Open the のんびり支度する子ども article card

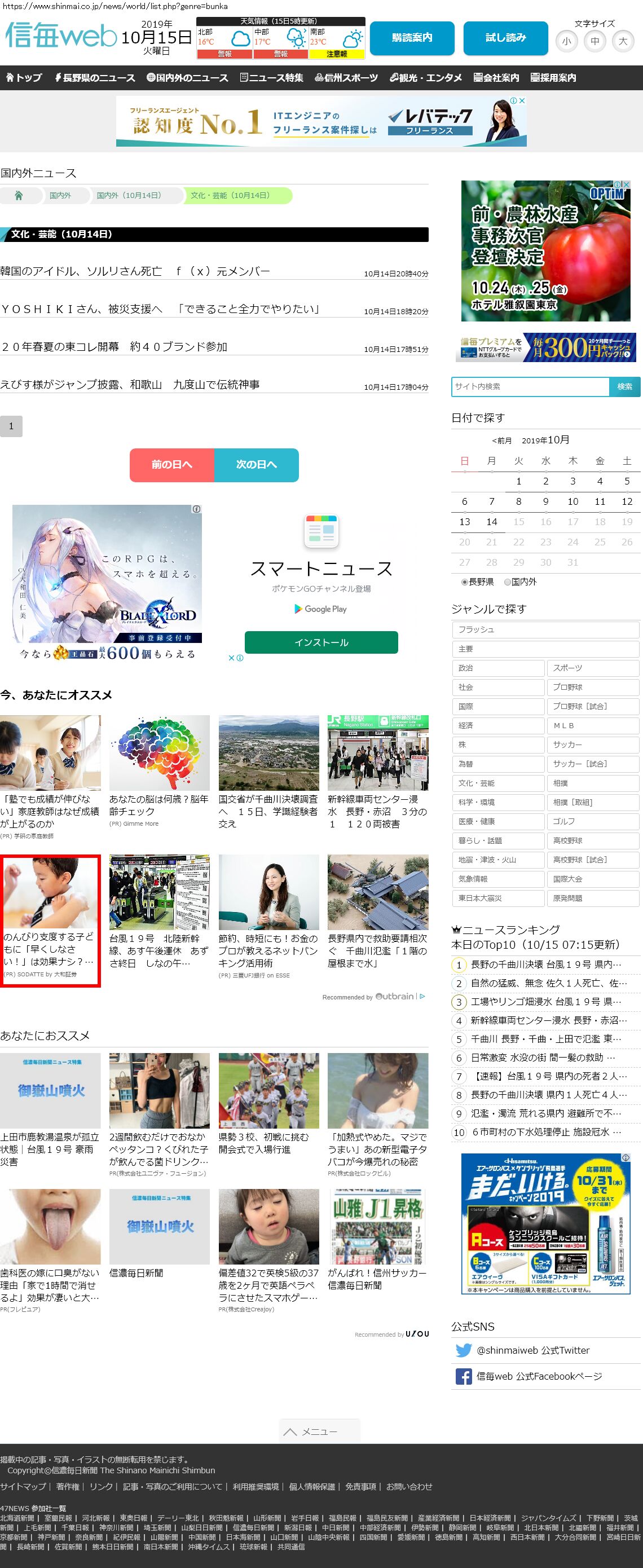[51, 921]
